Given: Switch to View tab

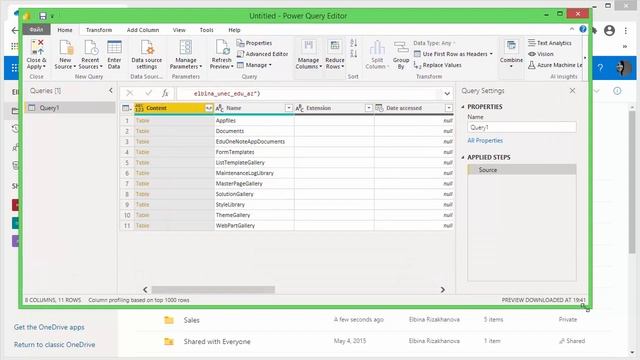Looking at the screenshot, I should (x=179, y=30).
